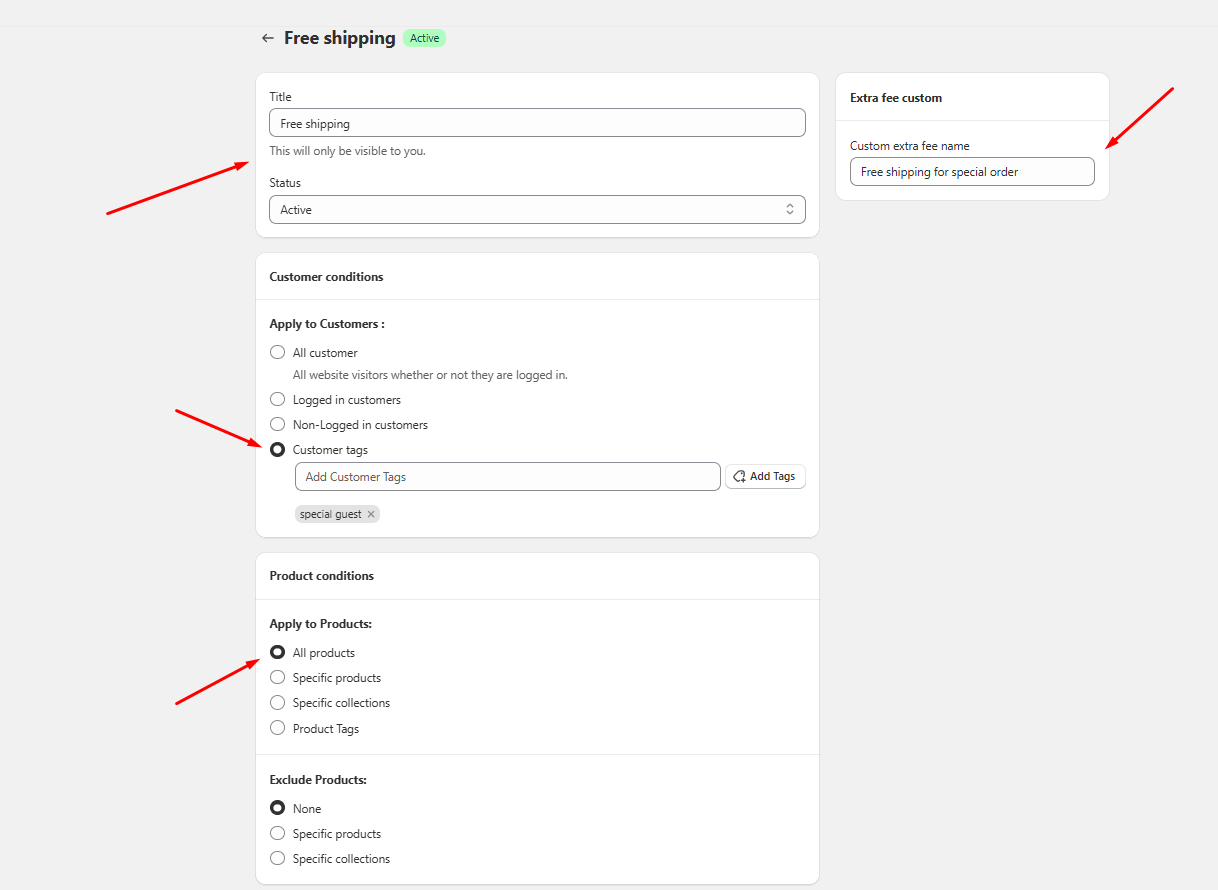Select Specific products under Apply to Products
This screenshot has height=890, width=1218.
[x=278, y=678]
